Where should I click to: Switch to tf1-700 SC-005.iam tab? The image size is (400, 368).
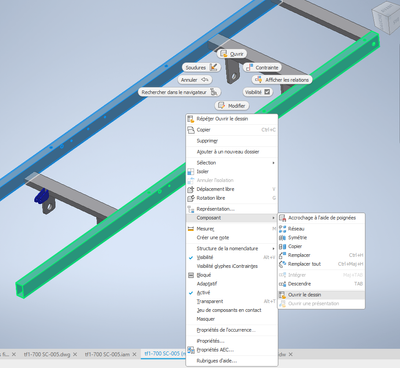(107, 354)
